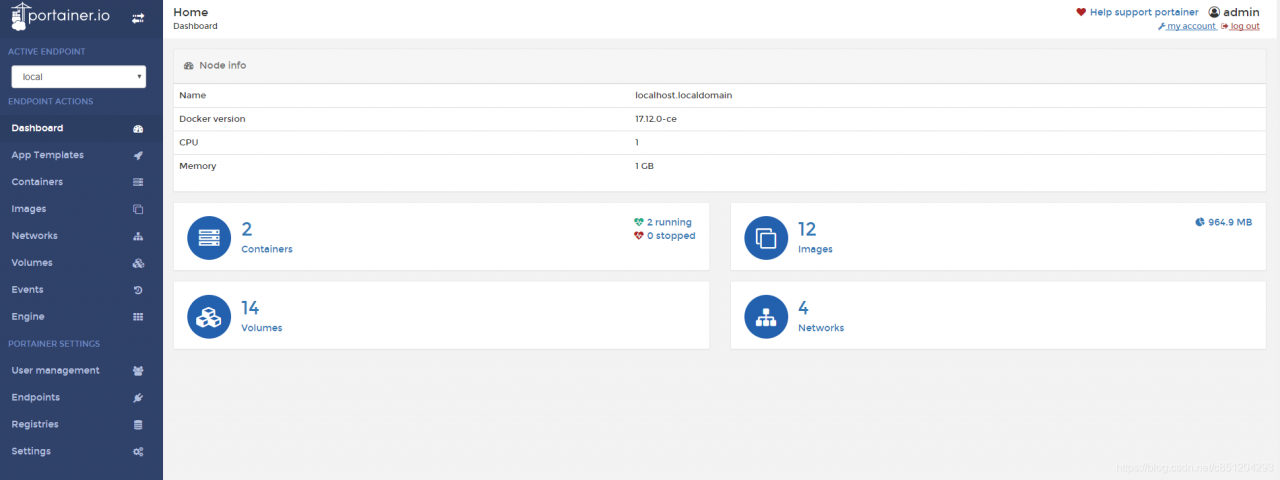The image size is (1280, 480).
Task: Click the Dashboard gauge icon
Action: pyautogui.click(x=138, y=129)
